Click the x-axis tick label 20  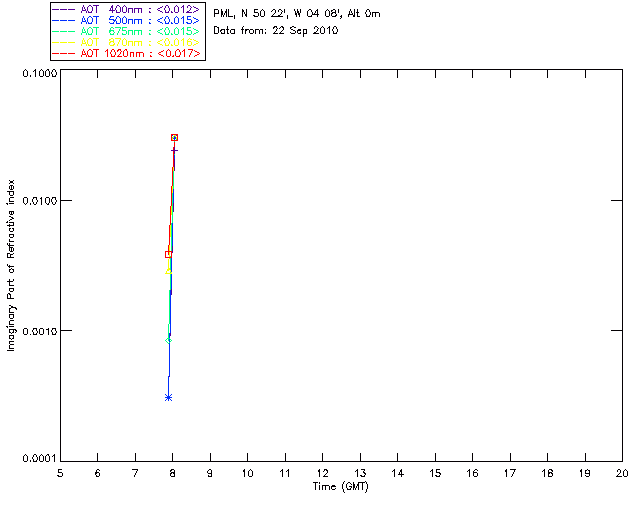pos(622,474)
